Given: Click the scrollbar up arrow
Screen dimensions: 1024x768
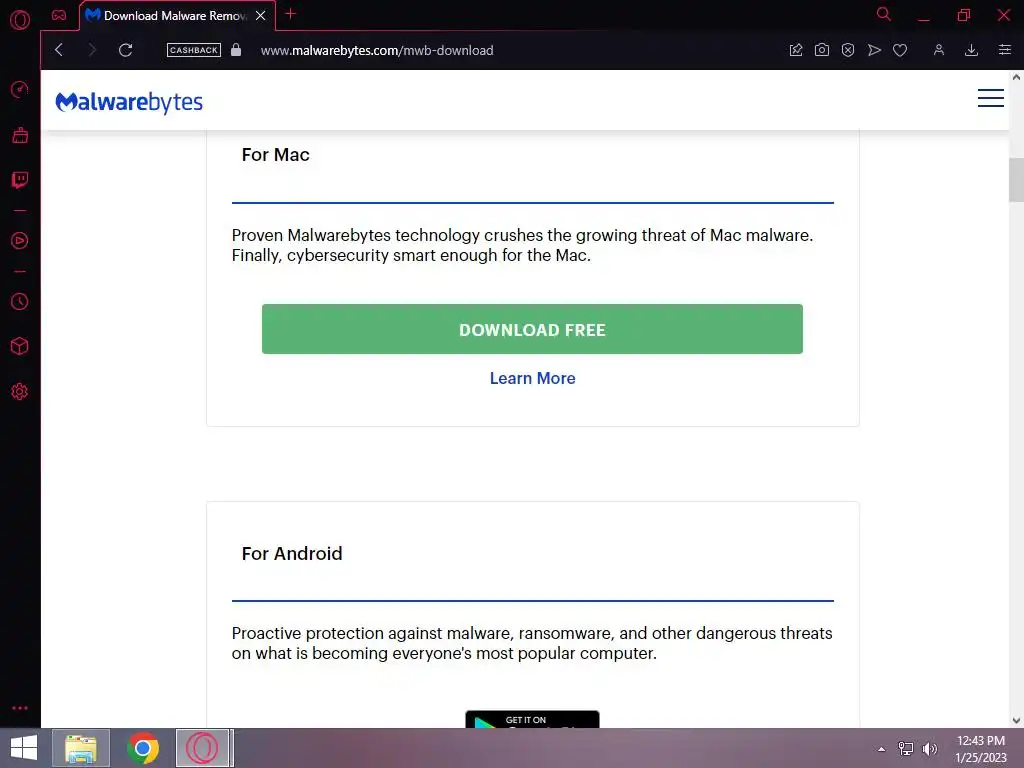Looking at the screenshot, I should [x=1016, y=77].
